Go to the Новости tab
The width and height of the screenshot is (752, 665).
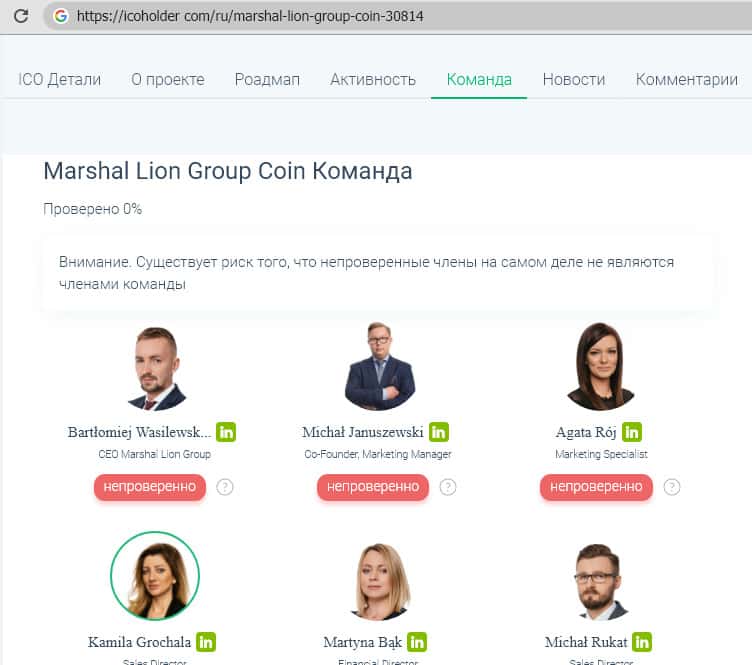pyautogui.click(x=574, y=79)
